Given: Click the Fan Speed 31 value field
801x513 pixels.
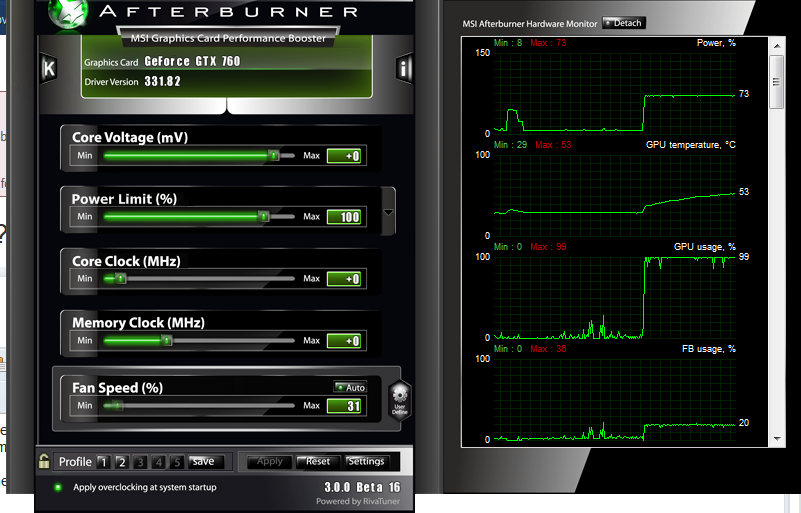Looking at the screenshot, I should coord(344,406).
